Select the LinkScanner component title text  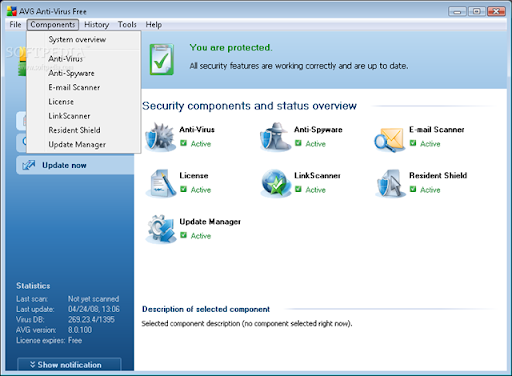click(317, 175)
